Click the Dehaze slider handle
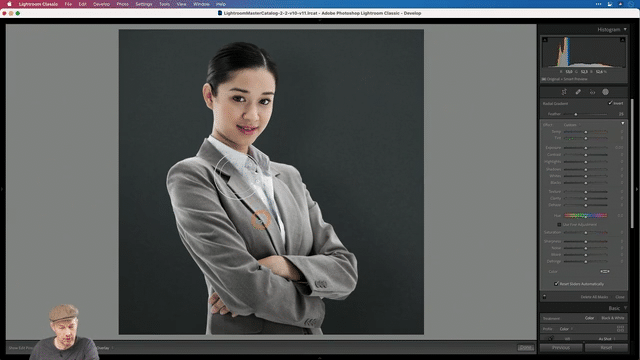Image resolution: width=640 pixels, height=360 pixels. (x=586, y=205)
